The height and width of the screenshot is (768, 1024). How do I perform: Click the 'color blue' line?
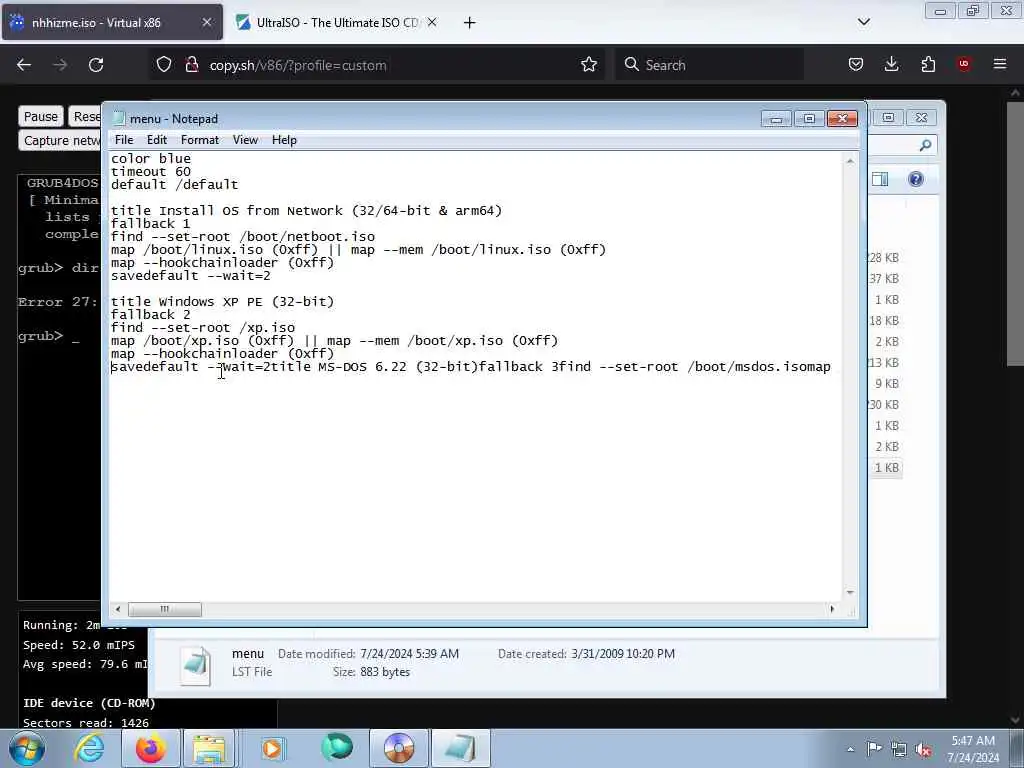(x=151, y=159)
